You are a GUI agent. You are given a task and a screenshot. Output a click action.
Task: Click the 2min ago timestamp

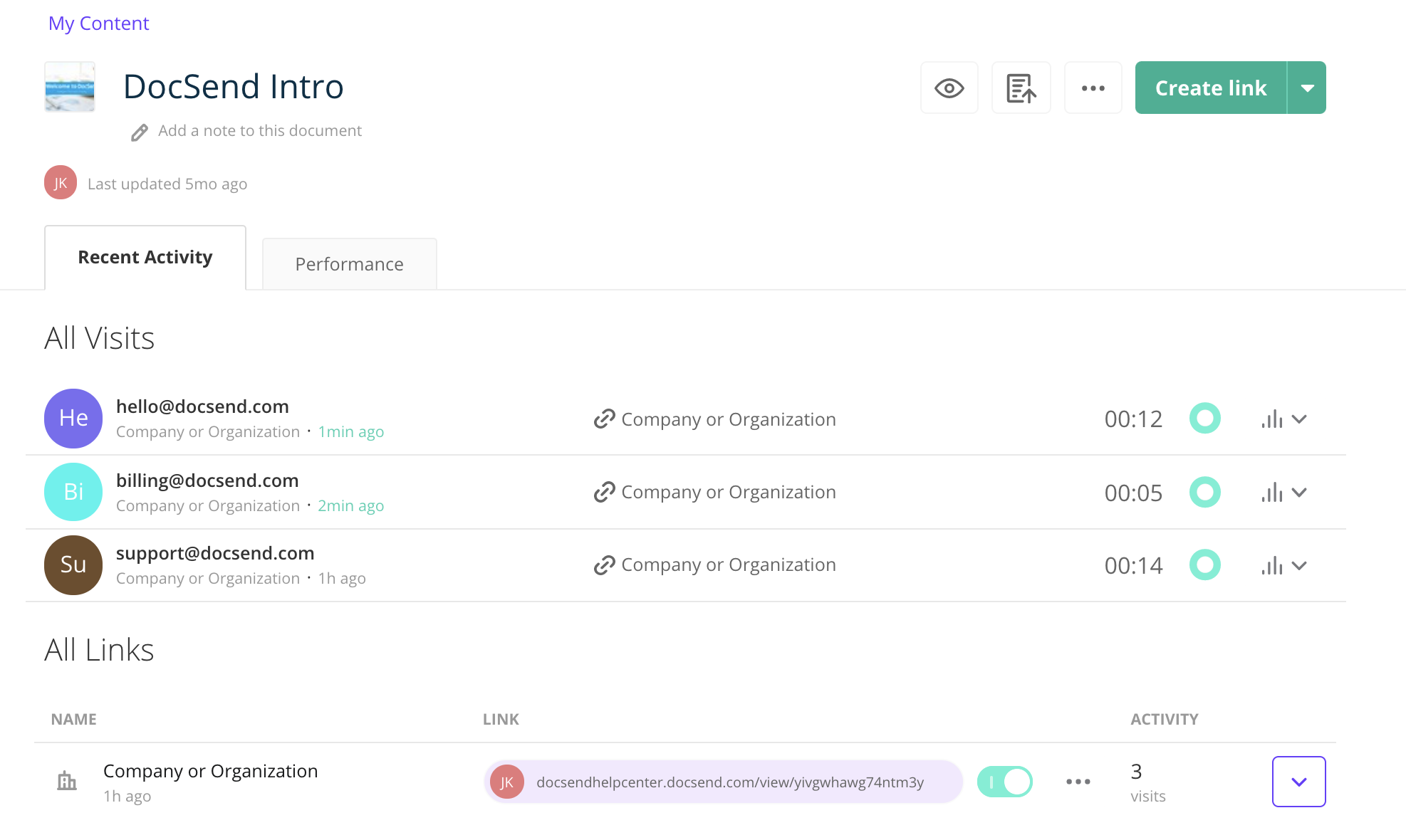[x=350, y=505]
